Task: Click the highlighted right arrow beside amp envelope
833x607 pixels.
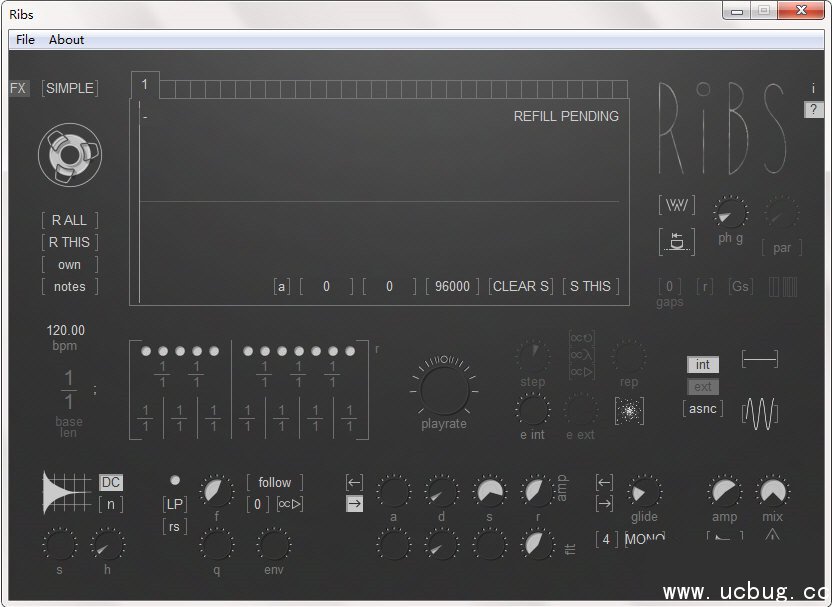Action: [x=354, y=504]
